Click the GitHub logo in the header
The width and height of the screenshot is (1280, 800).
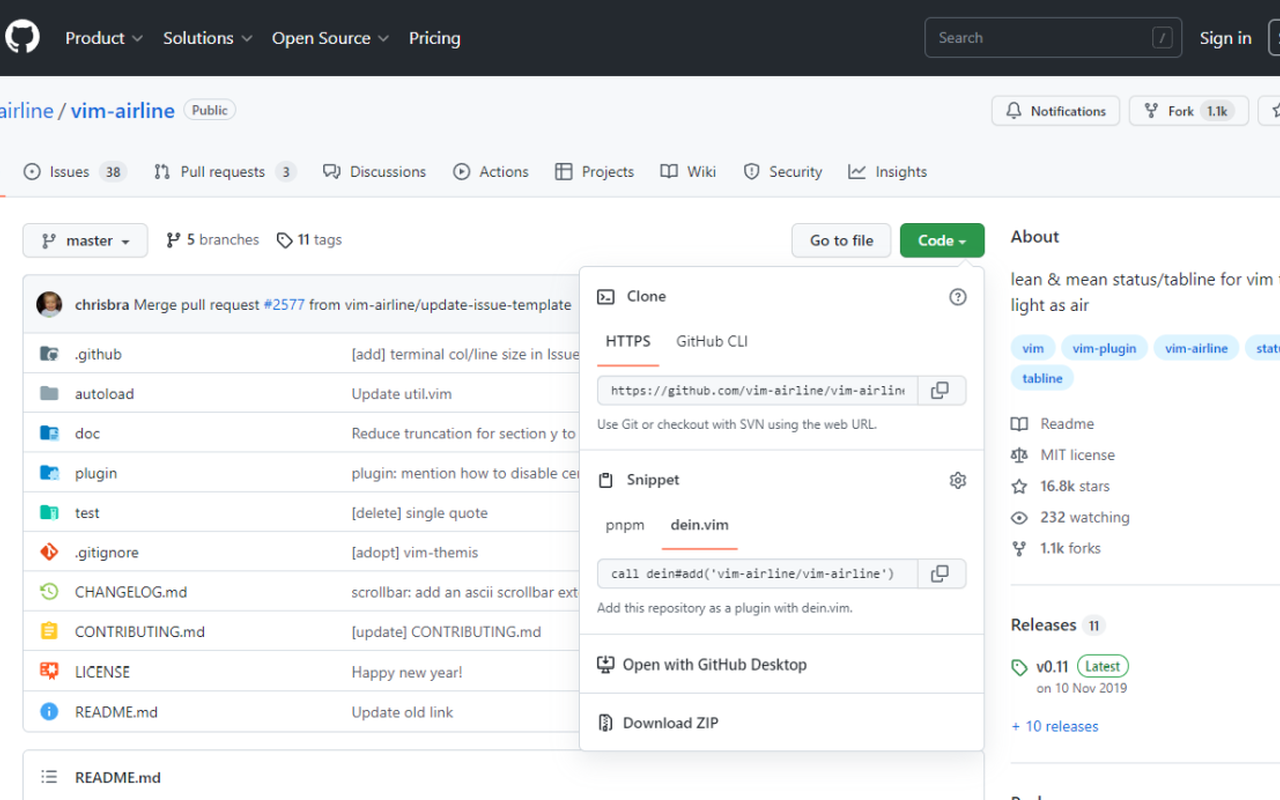pos(22,38)
